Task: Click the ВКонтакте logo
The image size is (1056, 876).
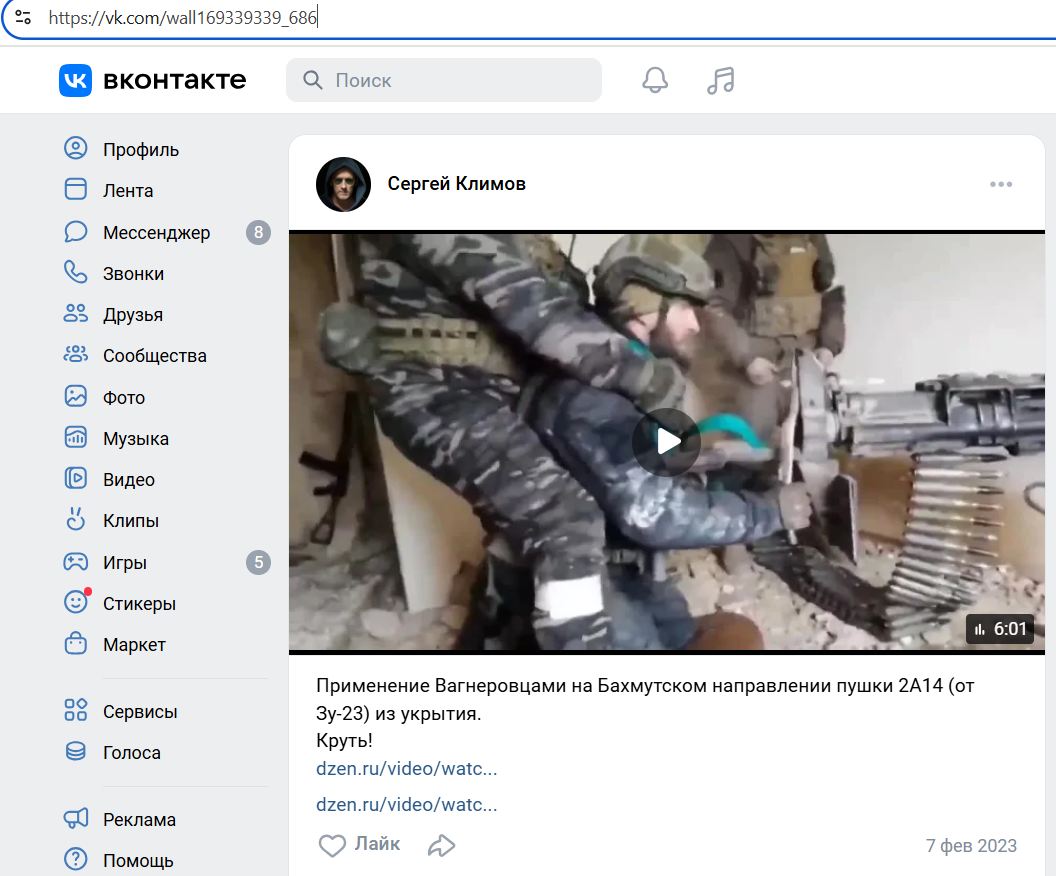Action: 150,80
